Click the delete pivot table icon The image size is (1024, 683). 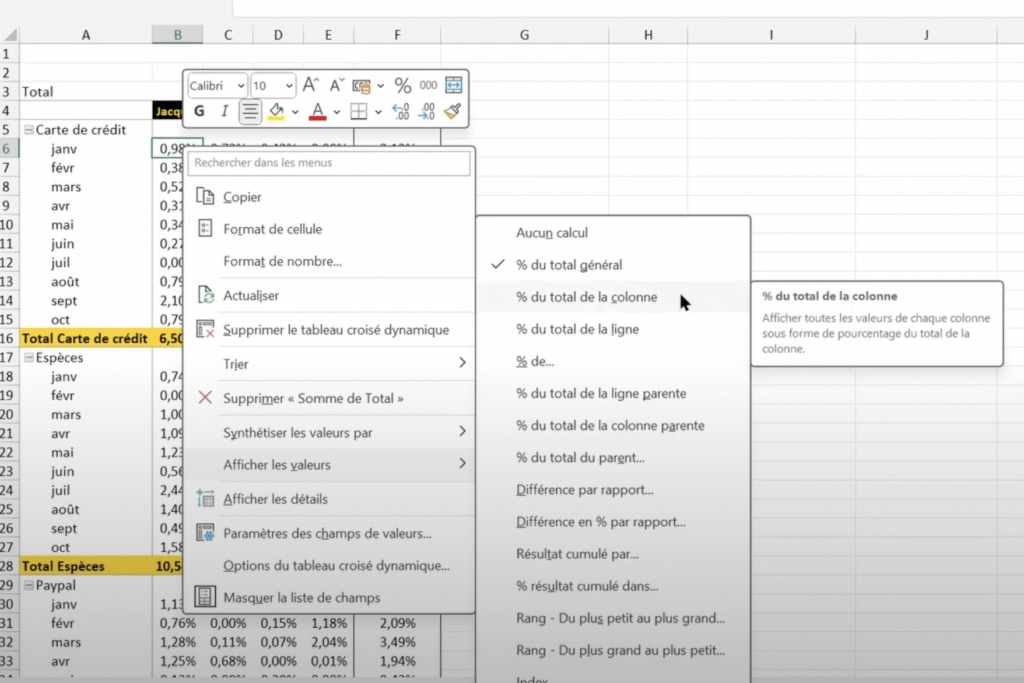[x=205, y=328]
